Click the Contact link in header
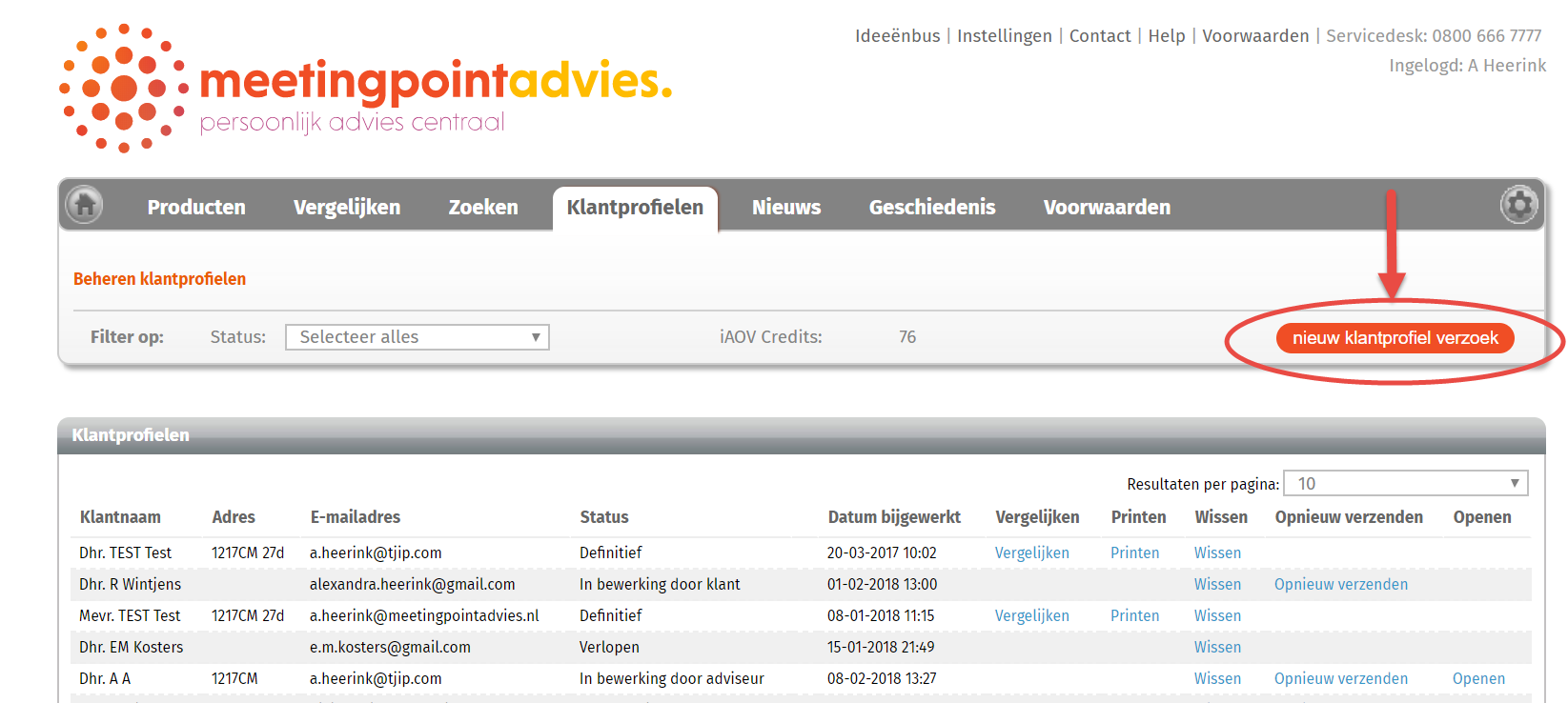The height and width of the screenshot is (703, 1568). (1099, 36)
